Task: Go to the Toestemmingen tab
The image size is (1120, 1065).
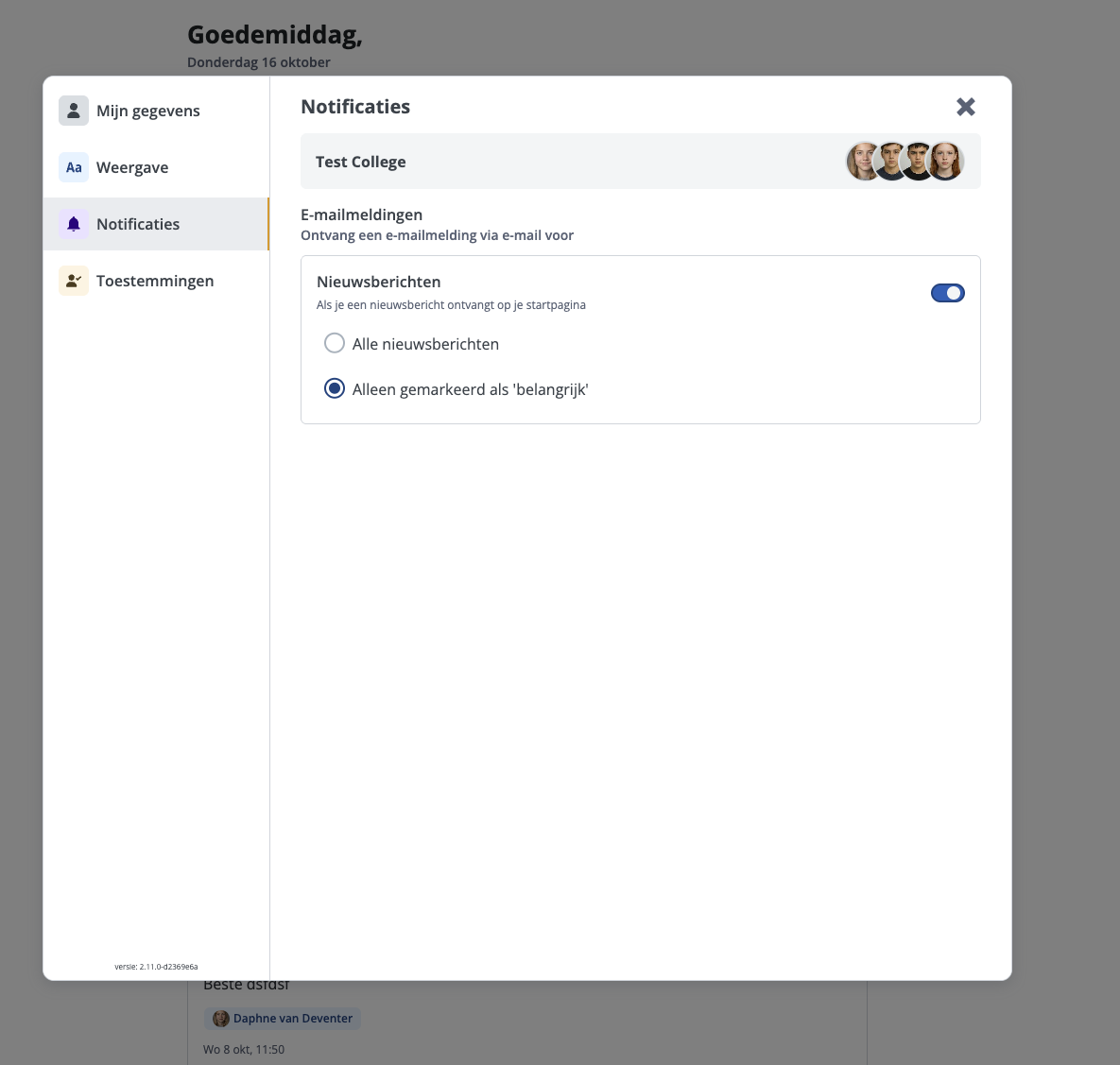Action: click(155, 281)
